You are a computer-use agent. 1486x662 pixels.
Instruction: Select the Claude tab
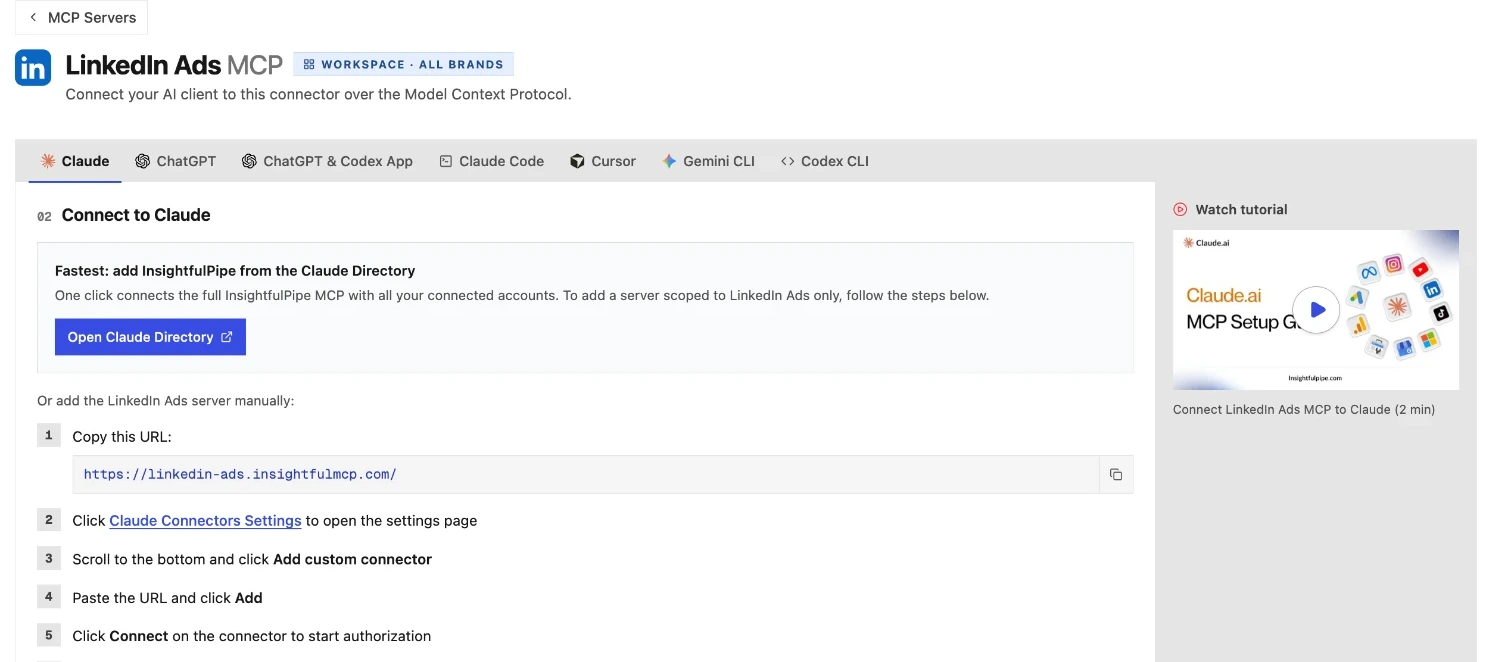click(75, 161)
